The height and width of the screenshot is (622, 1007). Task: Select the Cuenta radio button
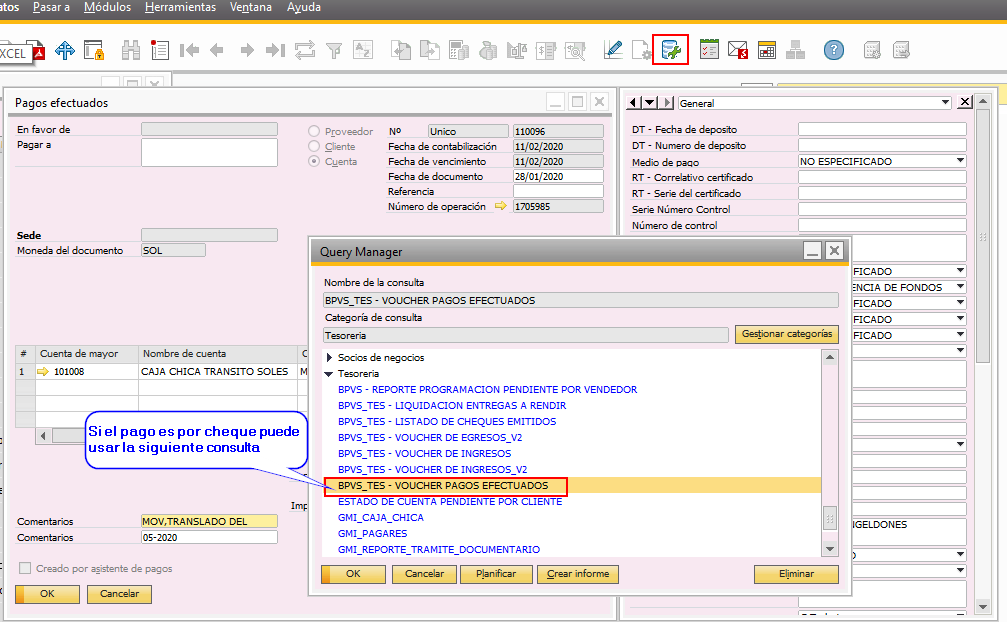[x=314, y=161]
